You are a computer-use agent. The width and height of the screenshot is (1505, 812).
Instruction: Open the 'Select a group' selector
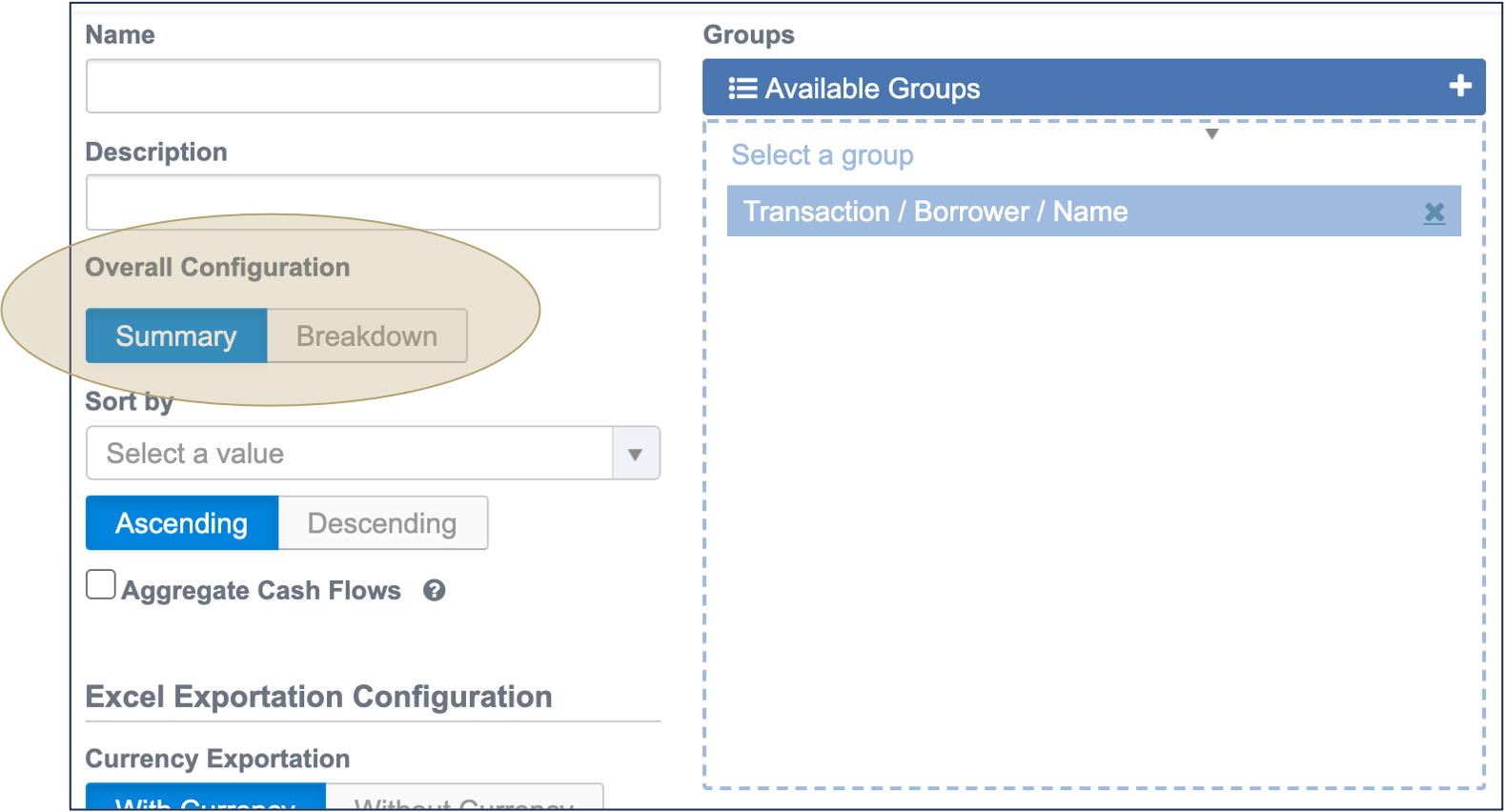[x=822, y=155]
